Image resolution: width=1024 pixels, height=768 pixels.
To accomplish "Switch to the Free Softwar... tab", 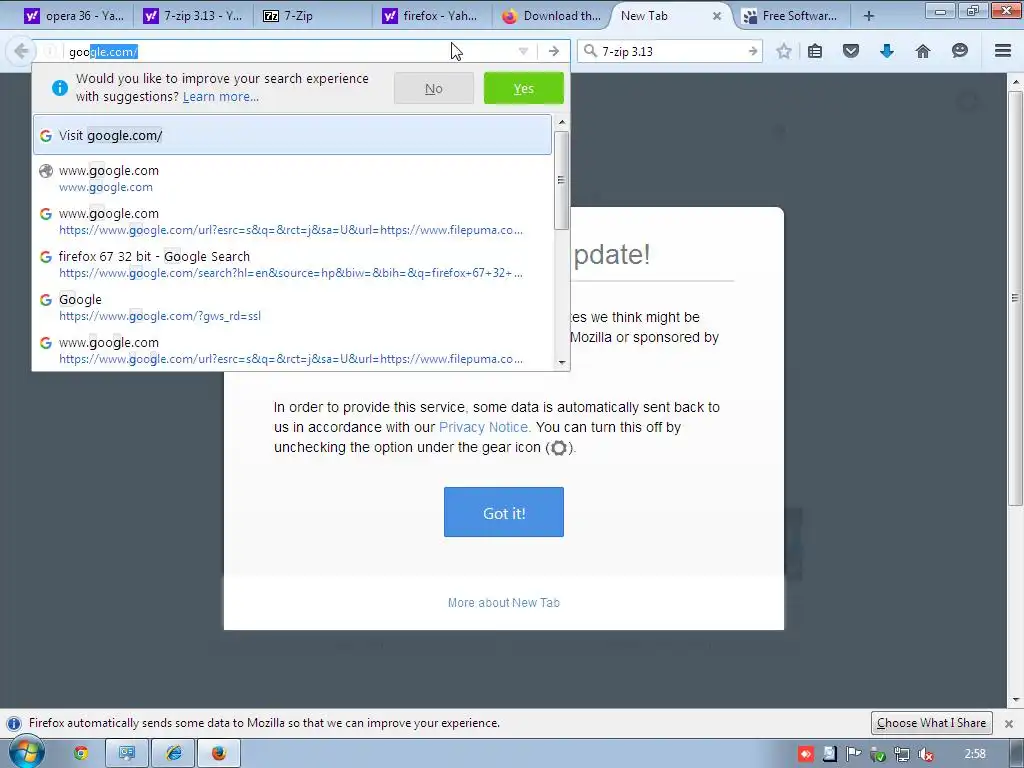I will (790, 16).
